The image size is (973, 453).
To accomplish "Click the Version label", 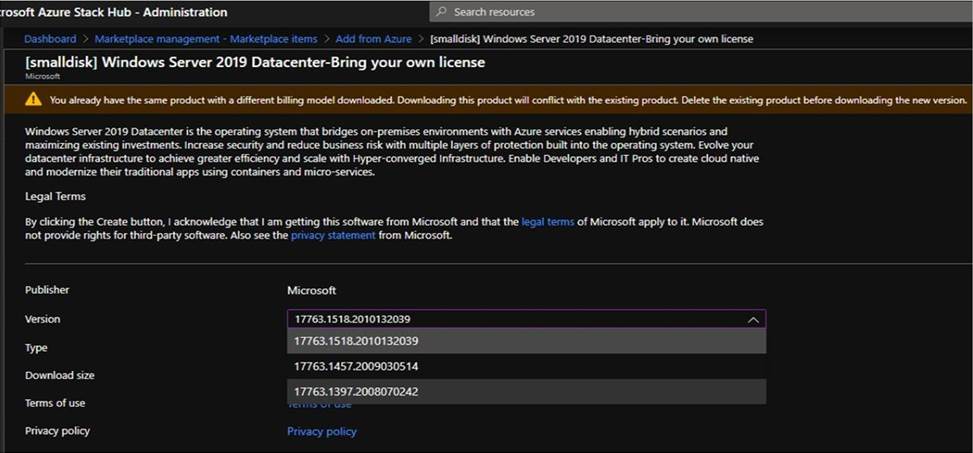I will pyautogui.click(x=43, y=319).
